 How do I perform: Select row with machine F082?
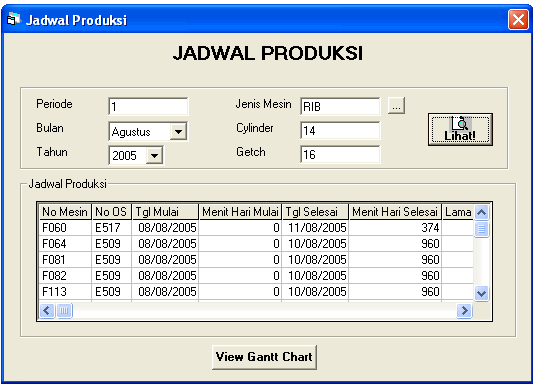point(256,276)
